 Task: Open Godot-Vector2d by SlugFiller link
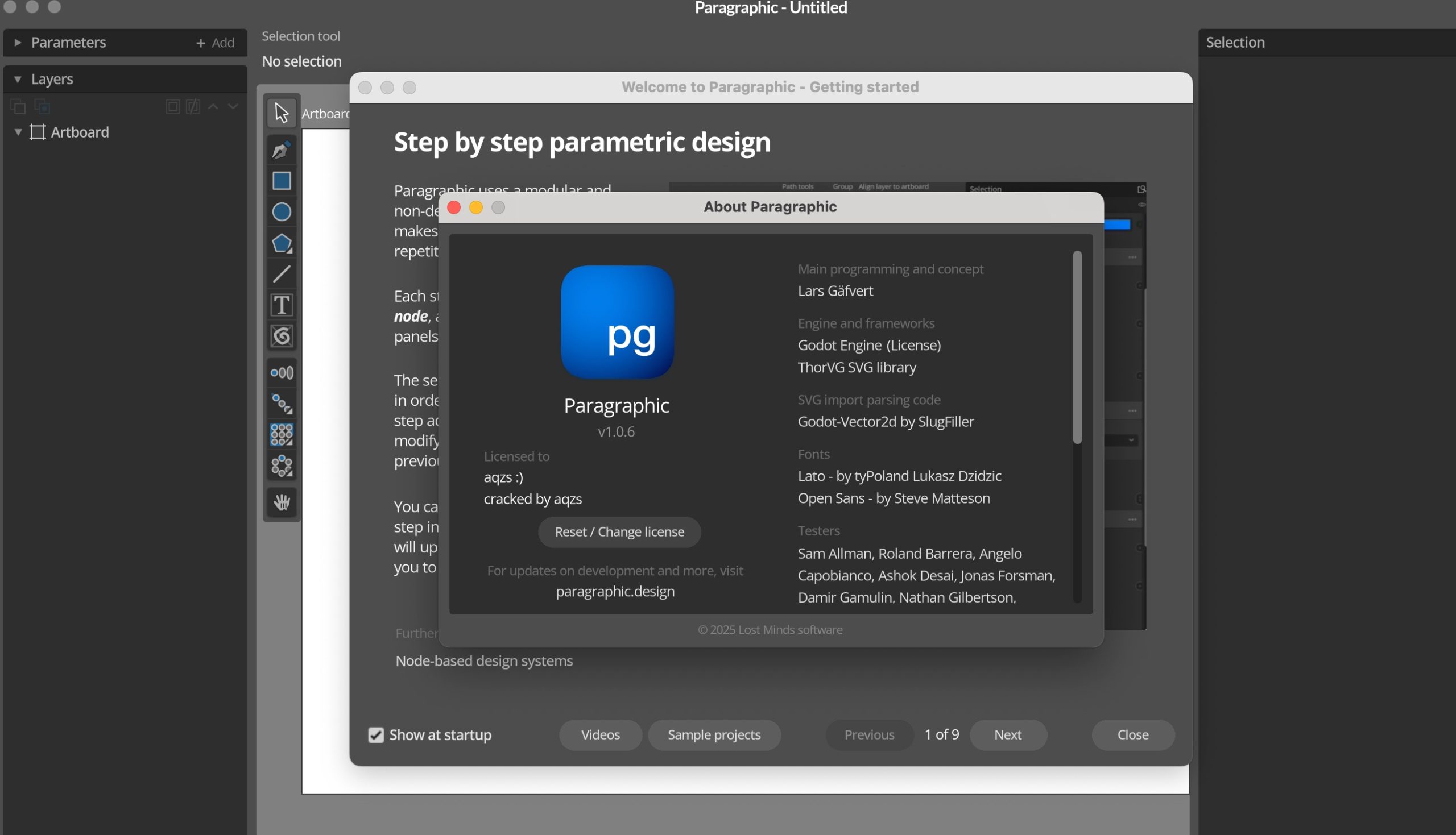886,422
